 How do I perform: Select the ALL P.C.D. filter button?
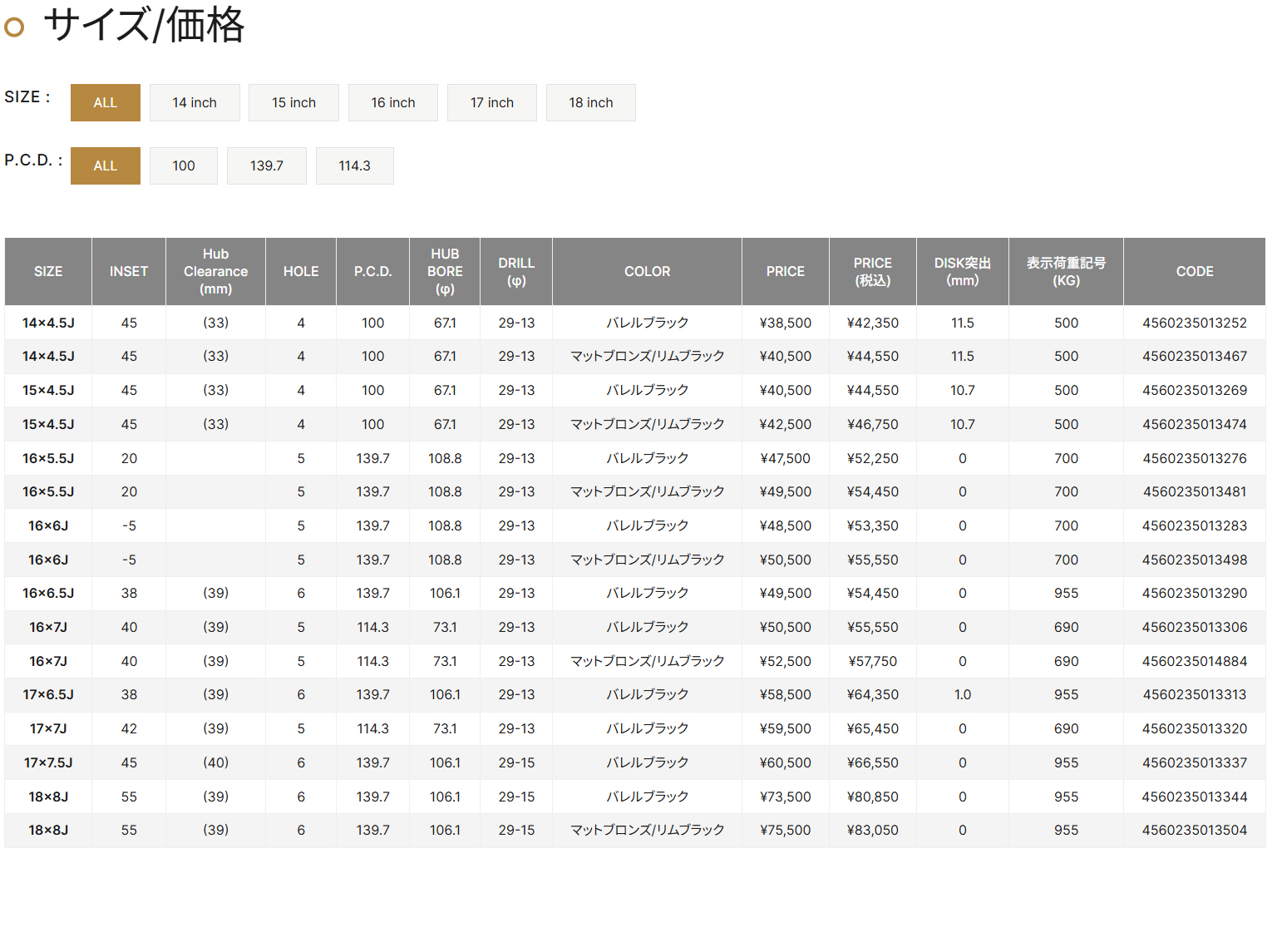[105, 165]
